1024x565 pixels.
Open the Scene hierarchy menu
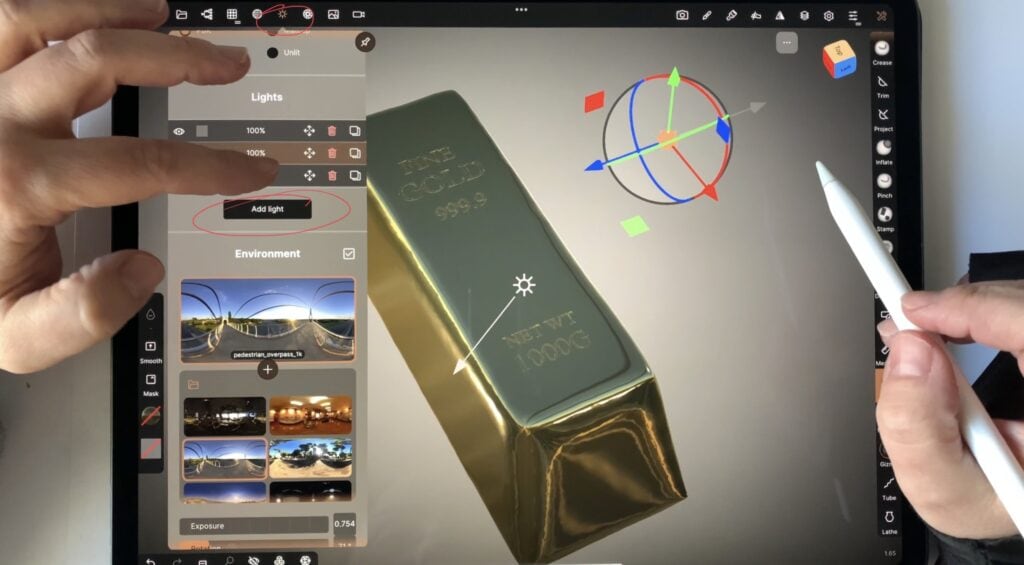coord(207,14)
